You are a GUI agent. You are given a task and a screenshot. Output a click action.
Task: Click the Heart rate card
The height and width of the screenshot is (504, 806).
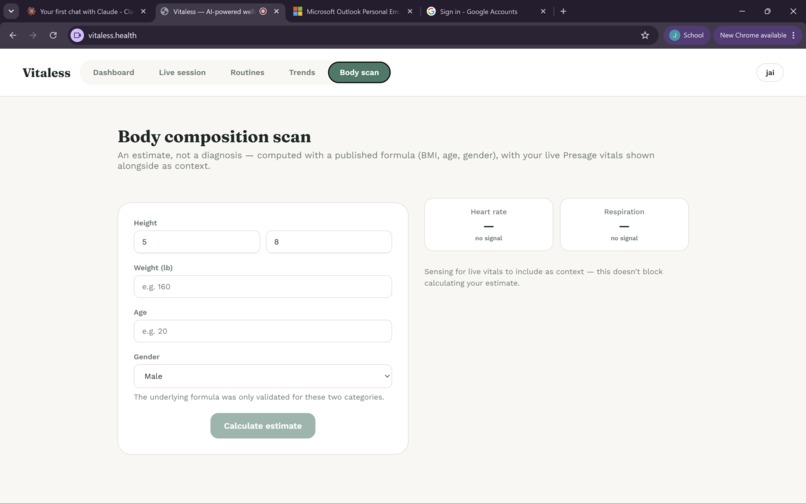point(488,225)
